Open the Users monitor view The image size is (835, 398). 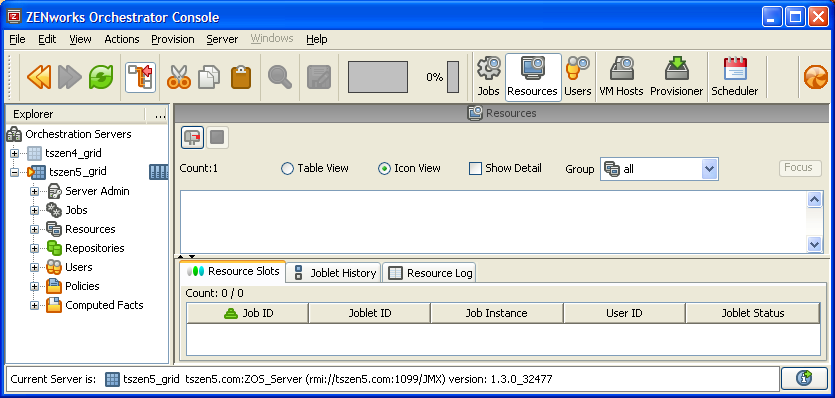(577, 77)
